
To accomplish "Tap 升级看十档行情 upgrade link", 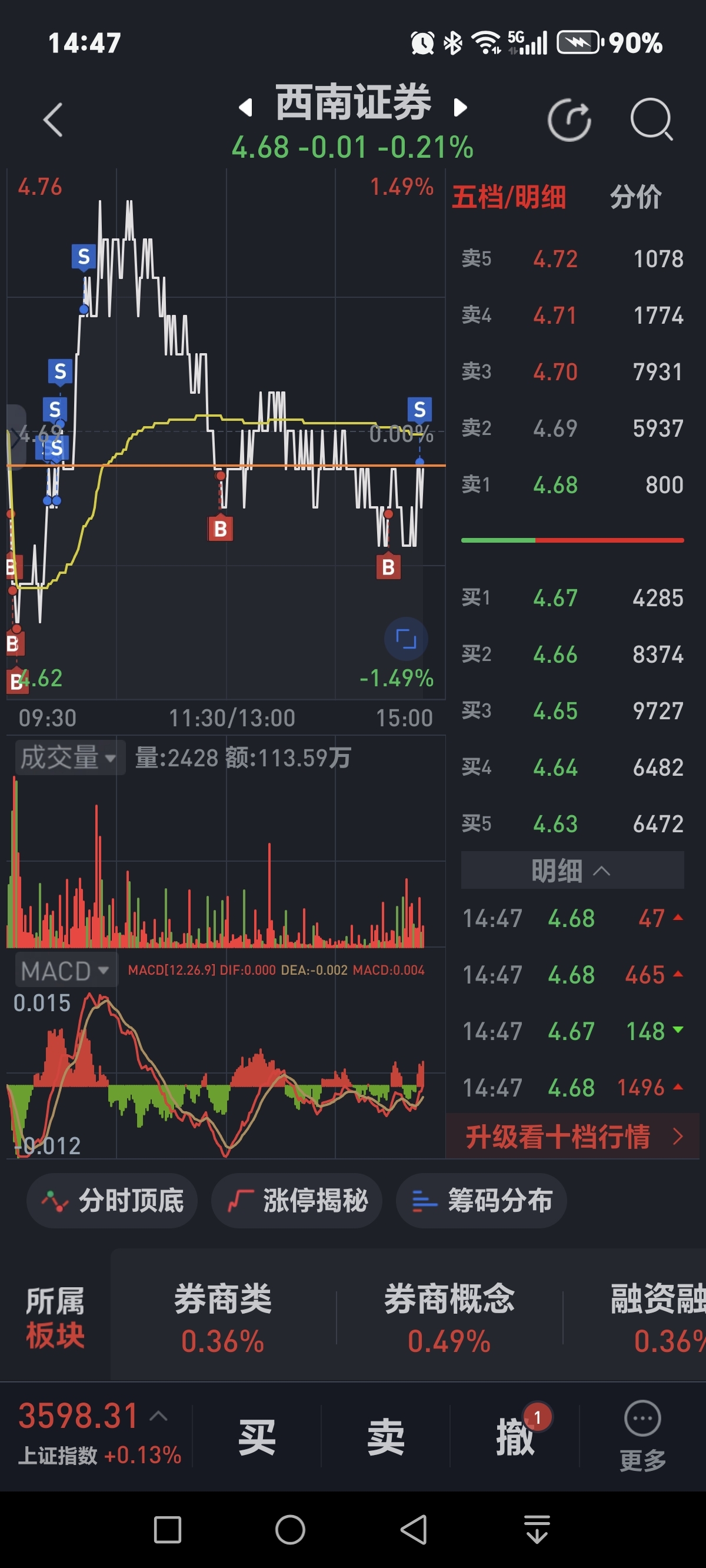I will pos(572,1137).
